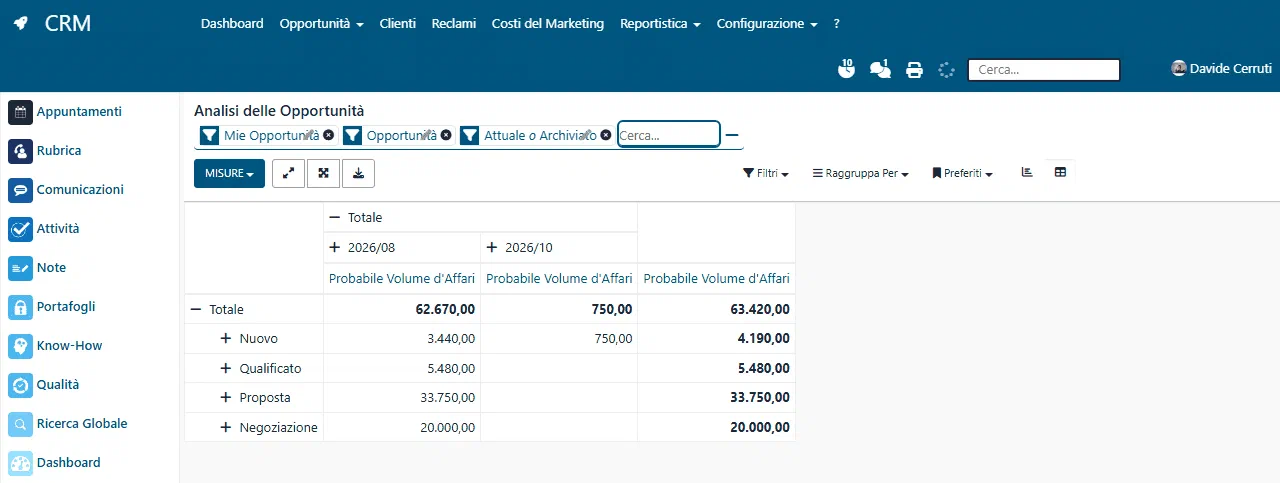Focus the filter bar Cerca field
This screenshot has width=1280, height=483.
coord(669,134)
